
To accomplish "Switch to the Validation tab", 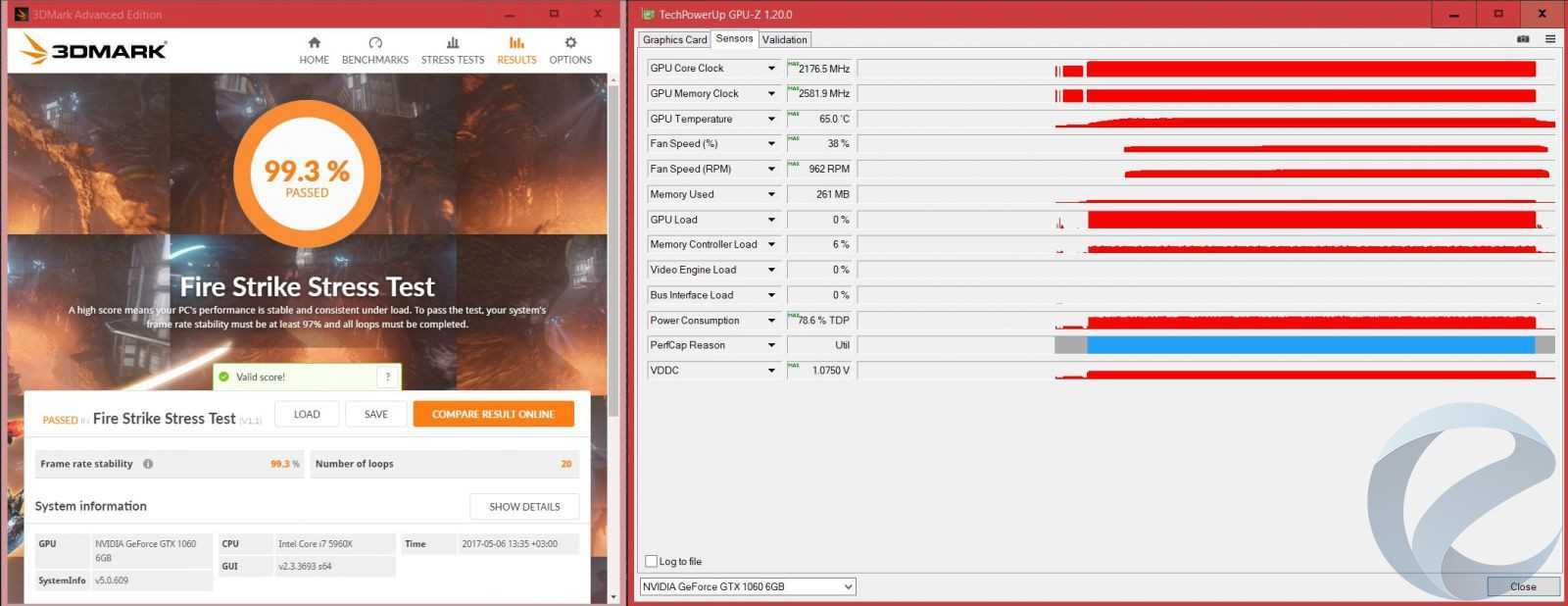I will pos(785,39).
